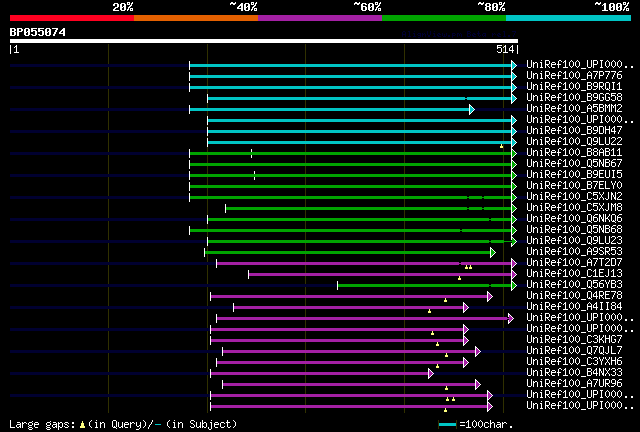Click the UniRef100_Q4RE78 label
640x432 pixels.
click(574, 296)
